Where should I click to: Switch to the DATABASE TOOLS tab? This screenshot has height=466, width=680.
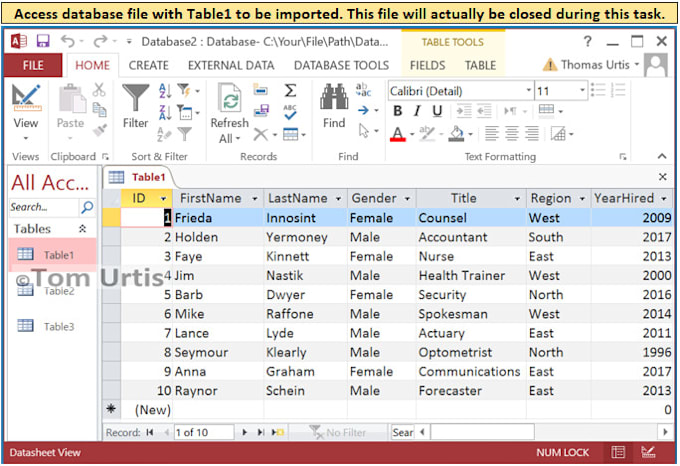341,65
